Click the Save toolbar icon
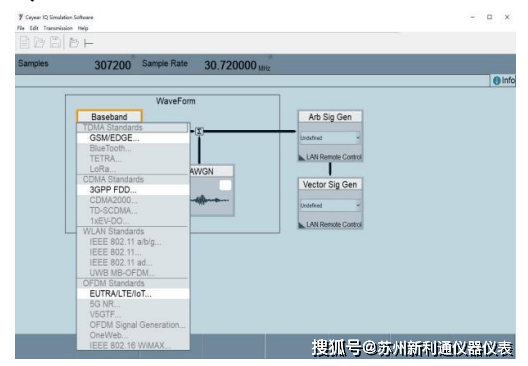This screenshot has height=366, width=528. tap(56, 42)
